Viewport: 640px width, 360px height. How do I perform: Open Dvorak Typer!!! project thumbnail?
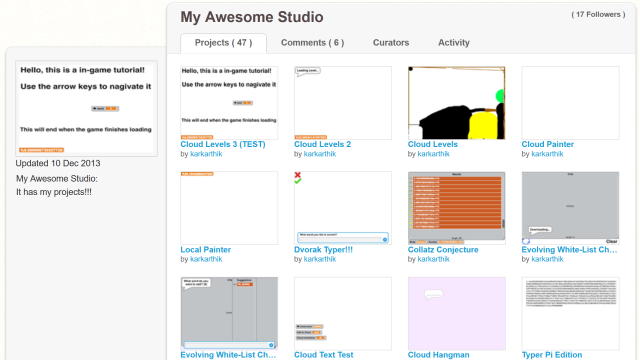(343, 208)
